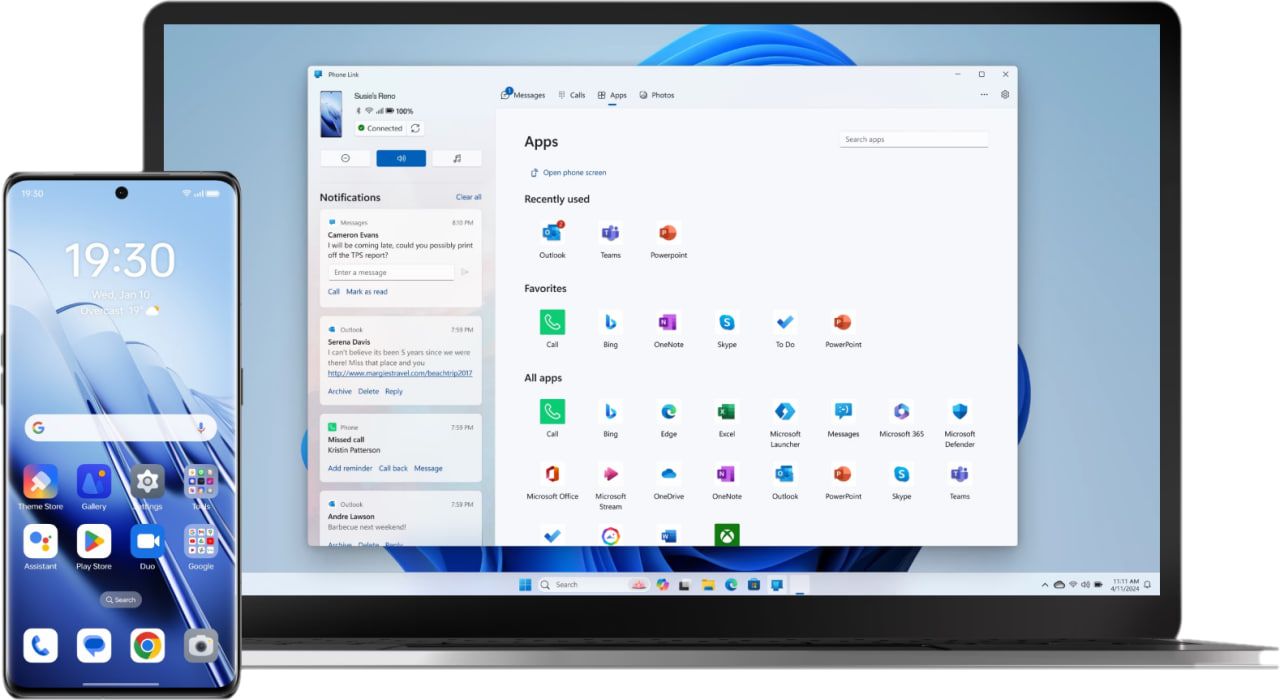This screenshot has height=700, width=1280.
Task: Open the Camera app on the phone
Action: tap(201, 646)
